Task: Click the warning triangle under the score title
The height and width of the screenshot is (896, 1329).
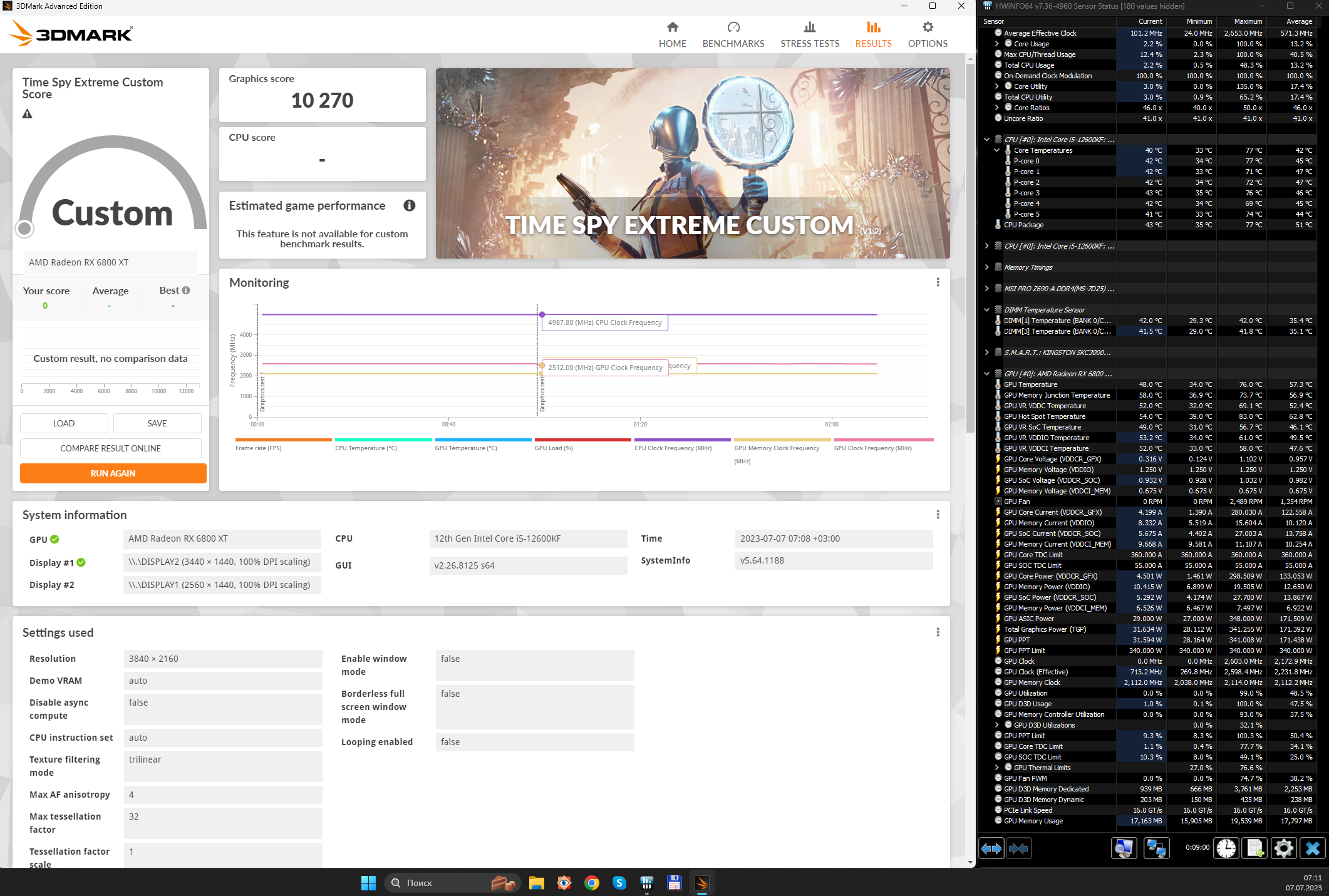Action: [x=28, y=114]
